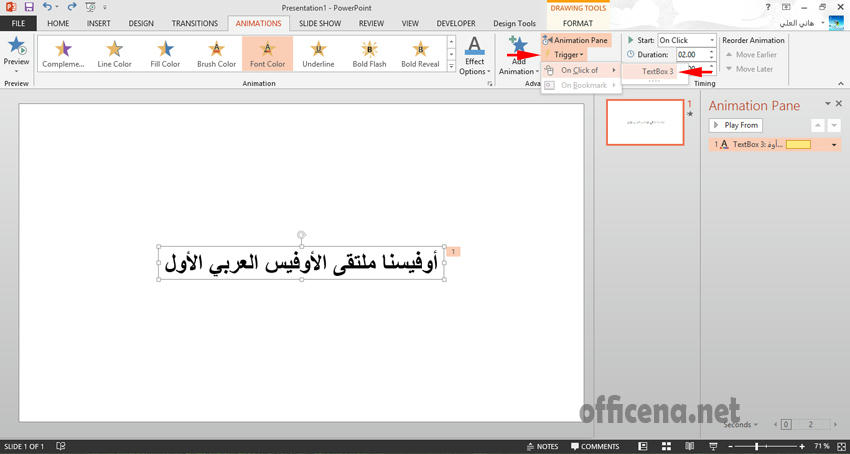Switch to the HOME tab
The height and width of the screenshot is (454, 850).
(x=58, y=23)
